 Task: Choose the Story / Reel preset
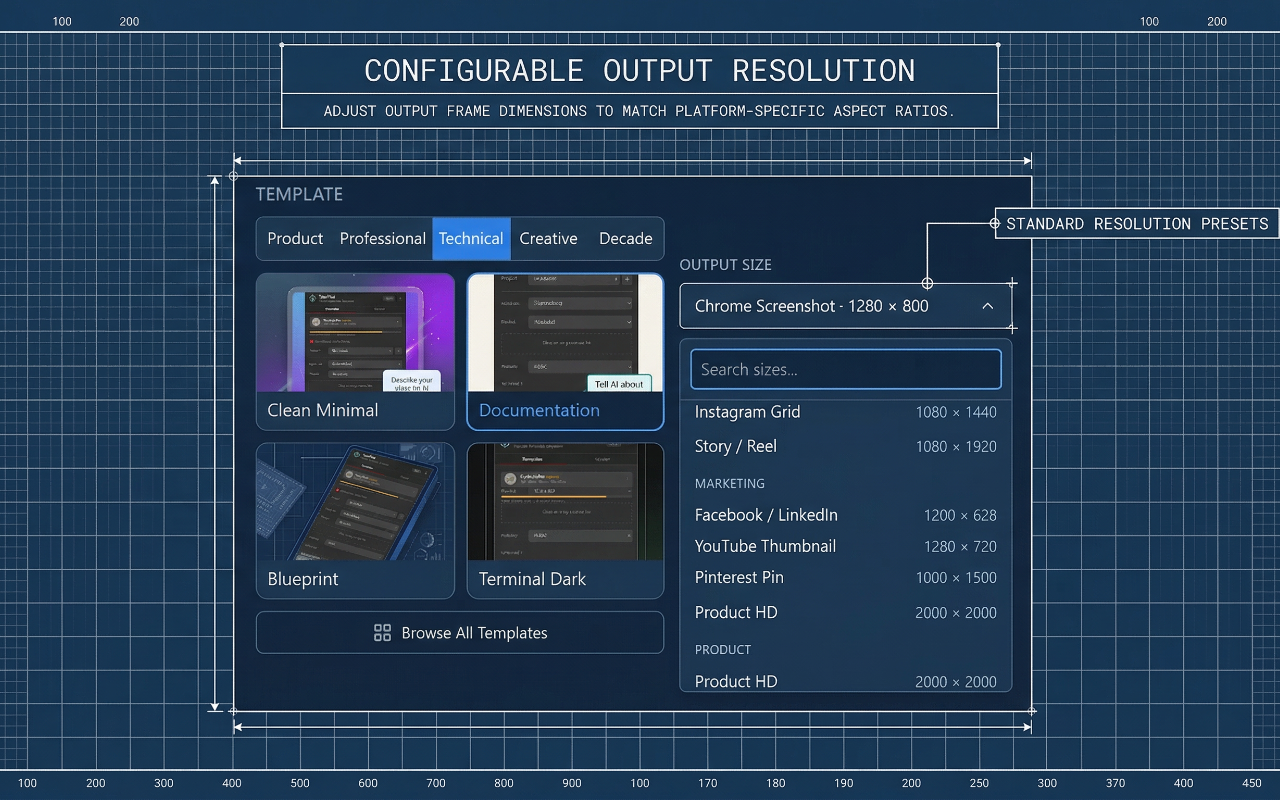(x=845, y=446)
